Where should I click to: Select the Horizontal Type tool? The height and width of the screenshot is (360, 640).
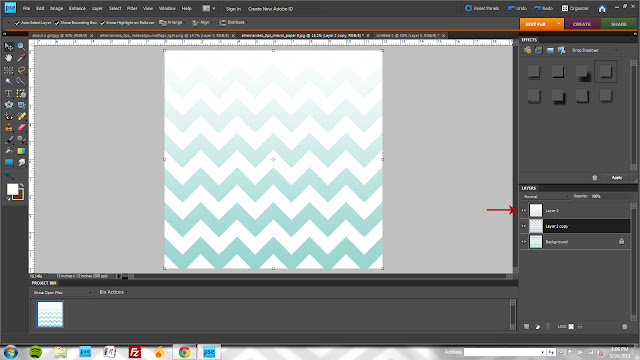coord(9,93)
